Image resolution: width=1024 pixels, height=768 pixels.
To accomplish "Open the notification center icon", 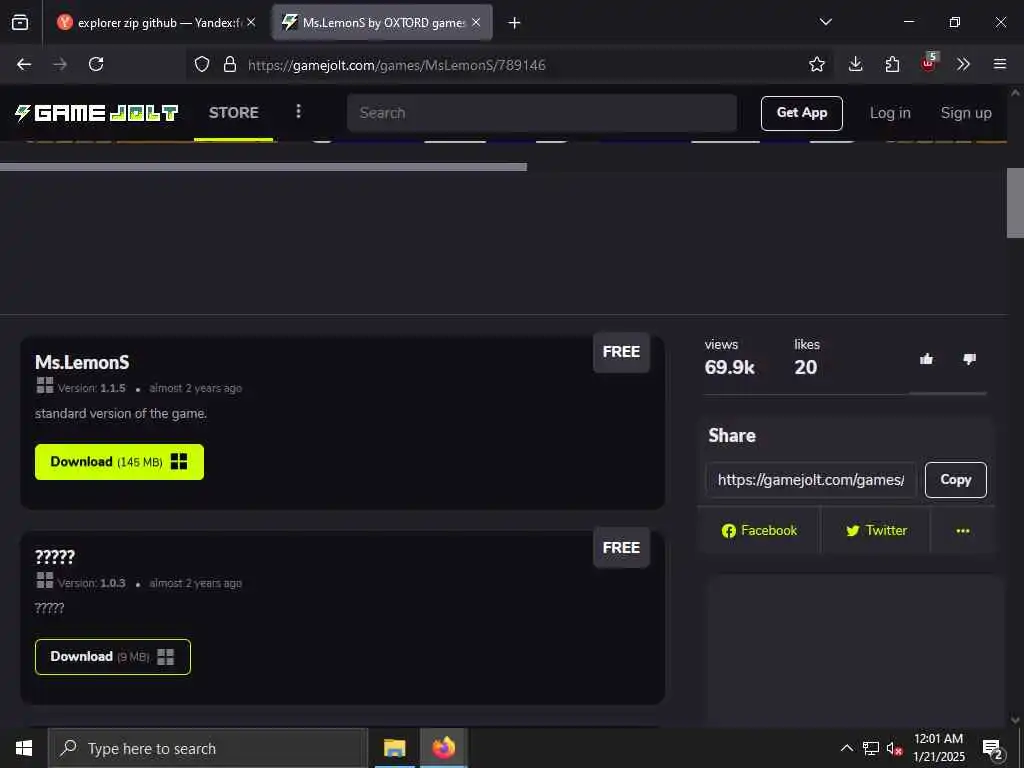I will [x=992, y=748].
